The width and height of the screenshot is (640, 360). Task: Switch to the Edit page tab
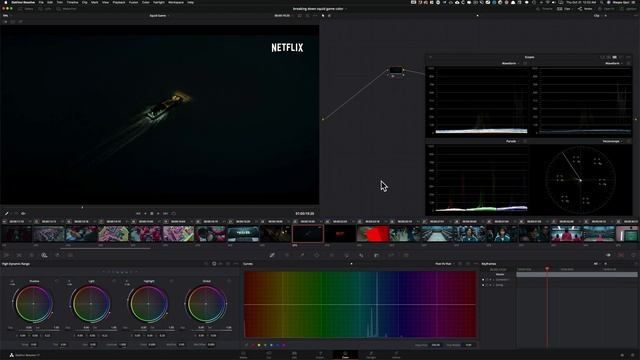pos(294,355)
